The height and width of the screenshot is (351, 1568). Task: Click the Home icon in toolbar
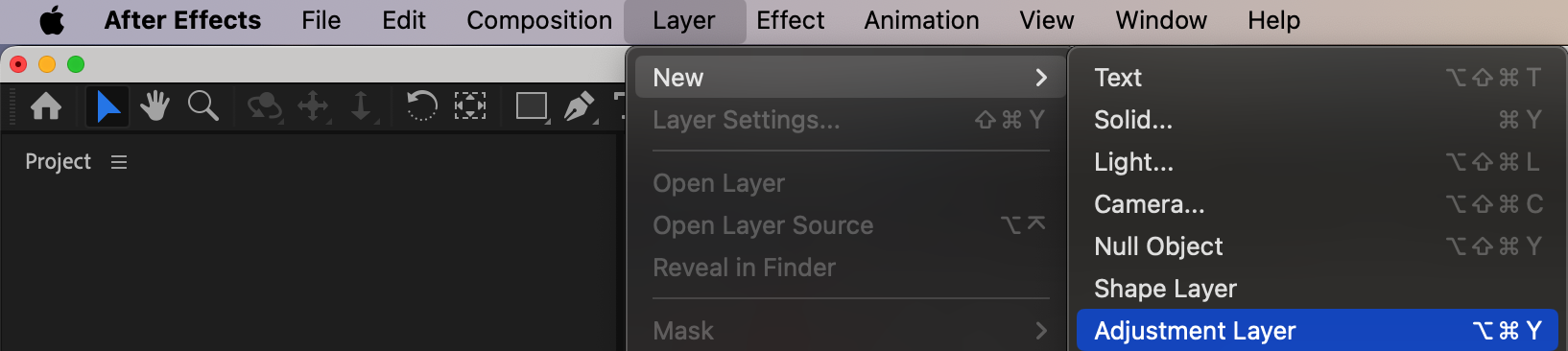click(x=46, y=105)
